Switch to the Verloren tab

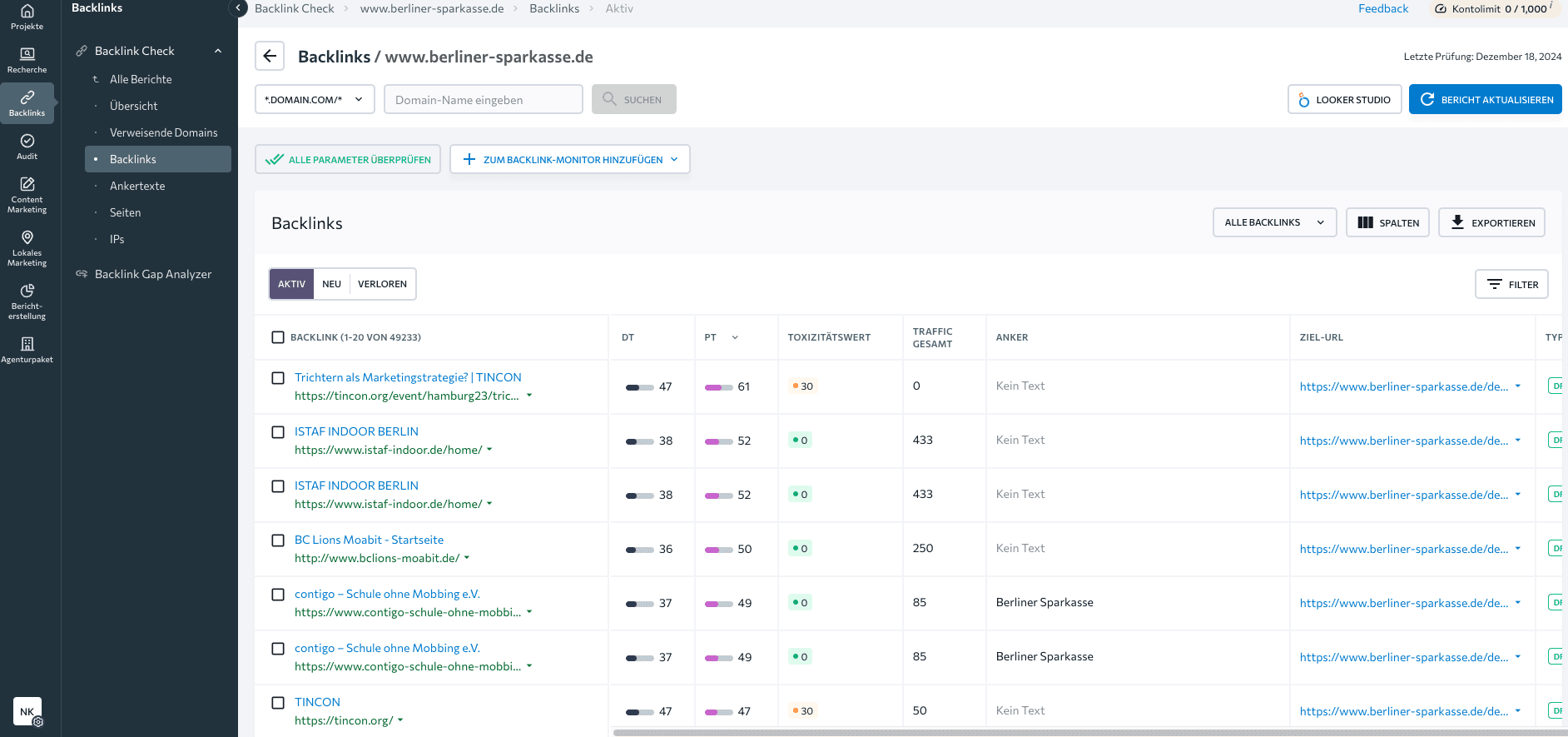[382, 284]
